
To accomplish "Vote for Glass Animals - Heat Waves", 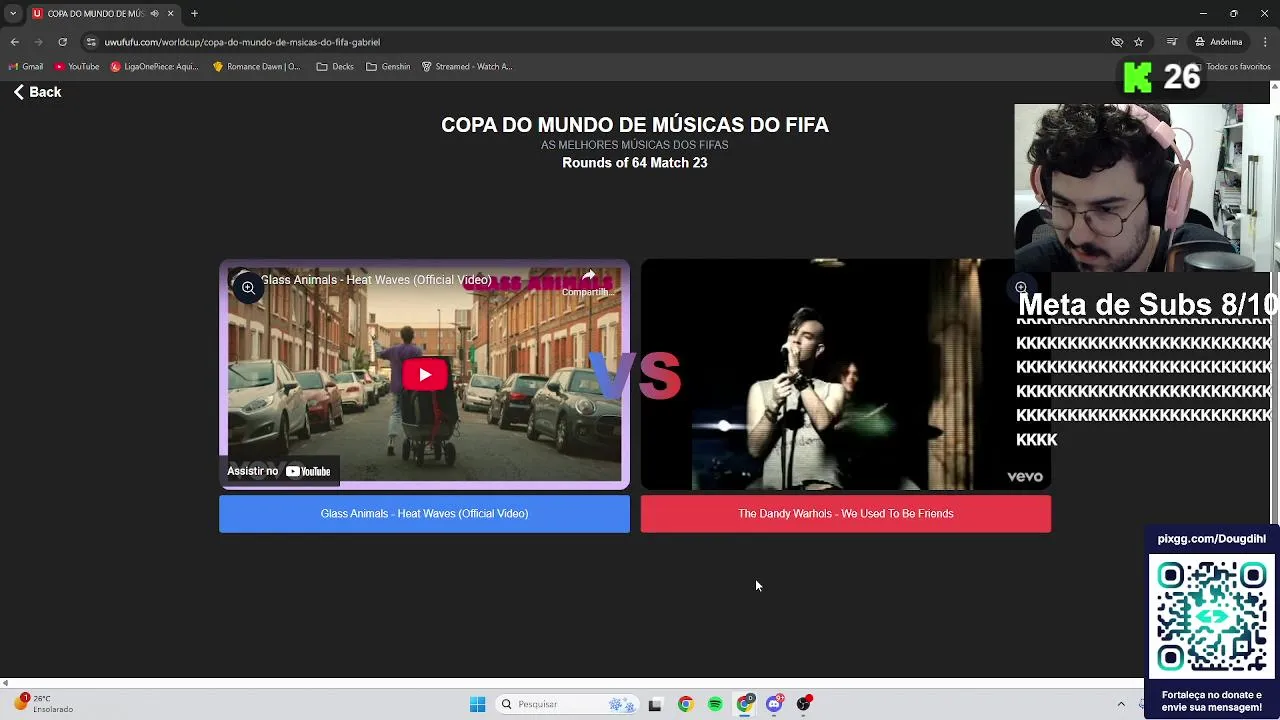I will click(x=424, y=514).
